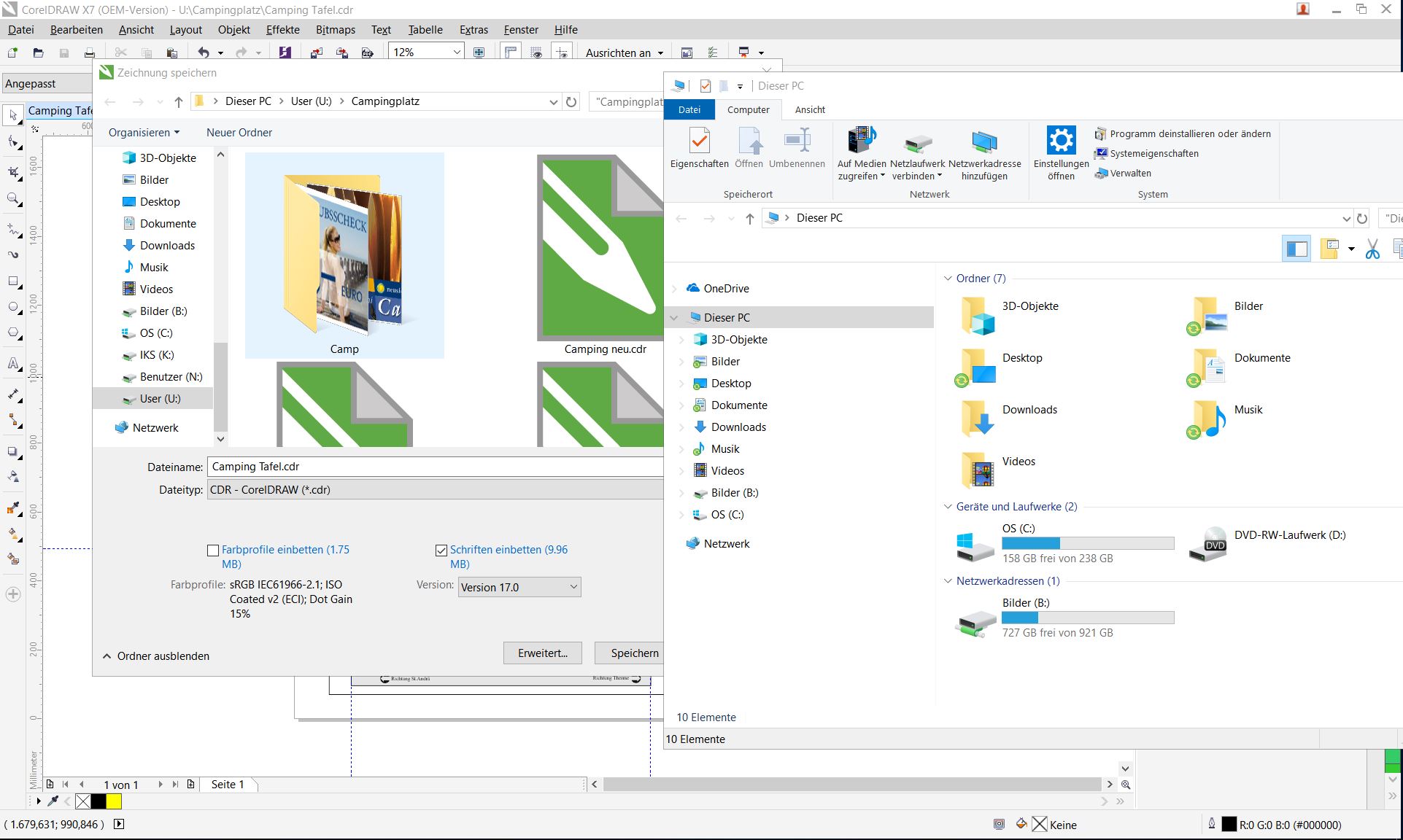Collapse the Dieser PC tree node in Explorer

pyautogui.click(x=674, y=318)
